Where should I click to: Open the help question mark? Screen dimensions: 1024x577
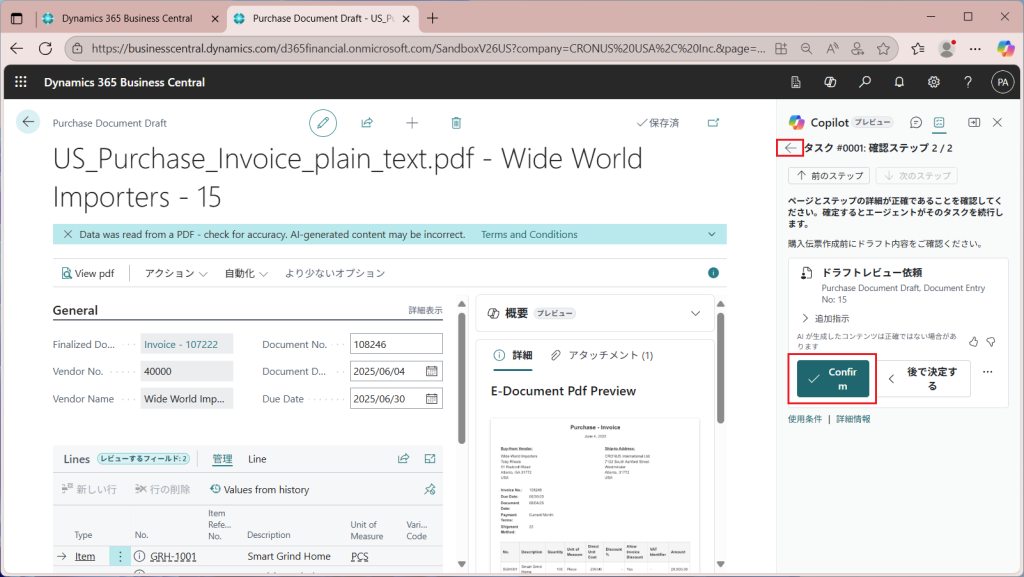pyautogui.click(x=968, y=82)
